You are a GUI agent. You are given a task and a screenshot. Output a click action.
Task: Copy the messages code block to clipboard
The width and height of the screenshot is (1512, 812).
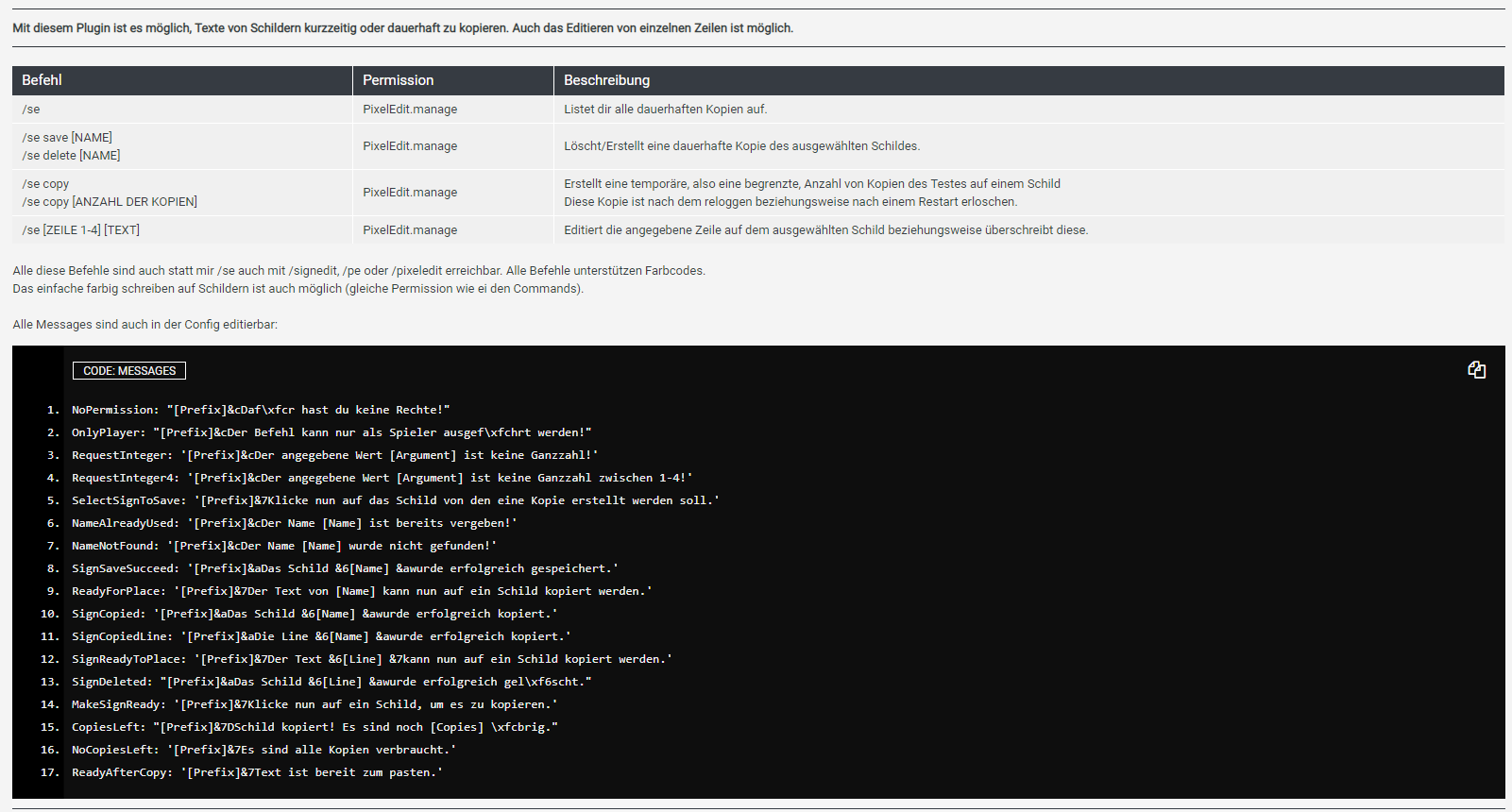click(x=1477, y=370)
